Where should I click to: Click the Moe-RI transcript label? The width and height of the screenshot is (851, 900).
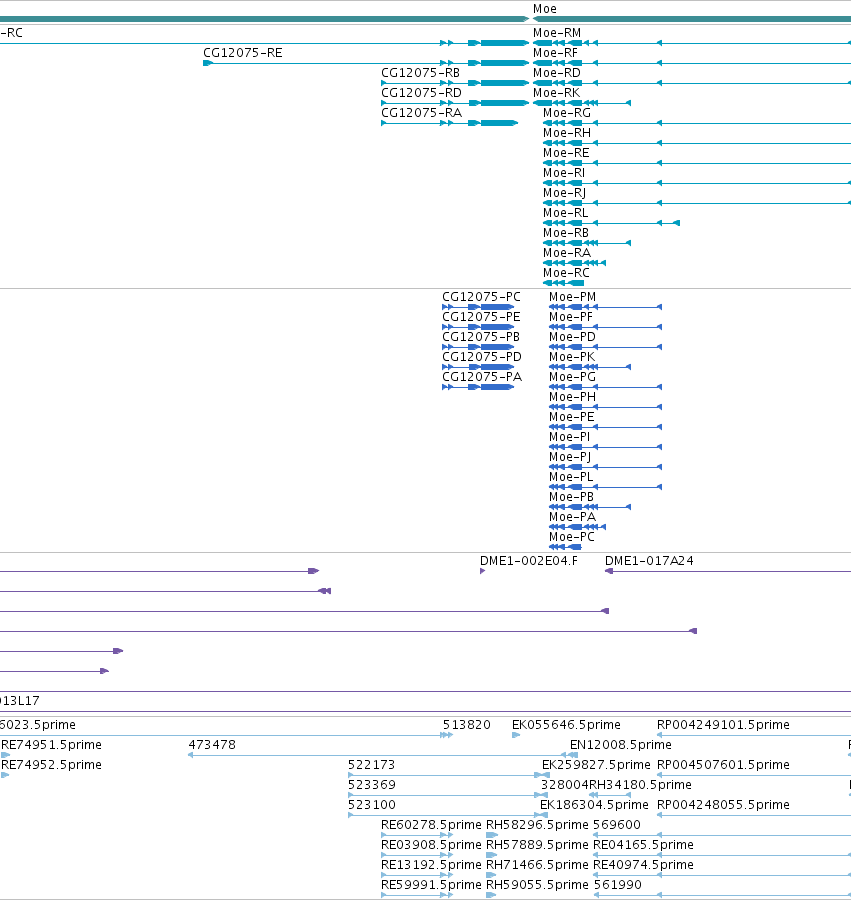tap(564, 173)
